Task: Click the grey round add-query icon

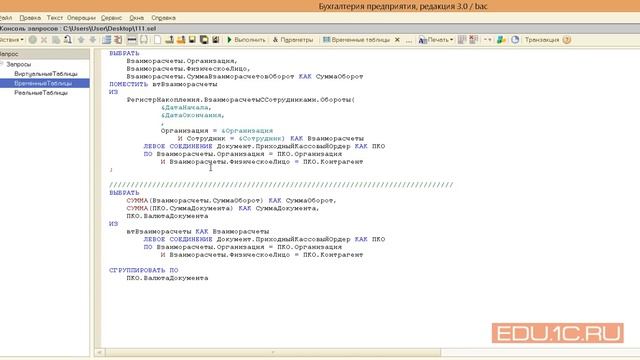Action: pos(33,40)
